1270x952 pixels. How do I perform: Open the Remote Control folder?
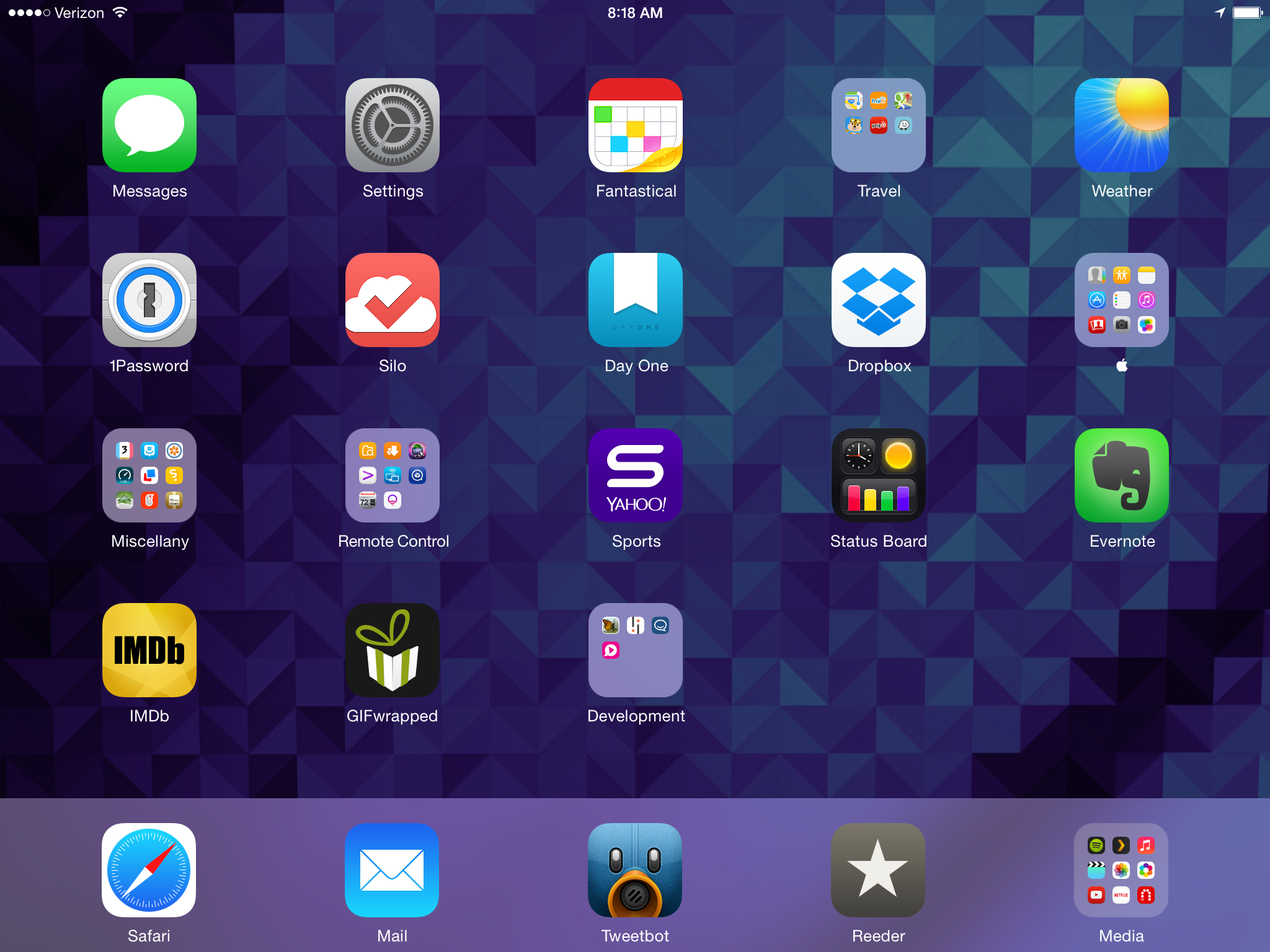coord(393,475)
